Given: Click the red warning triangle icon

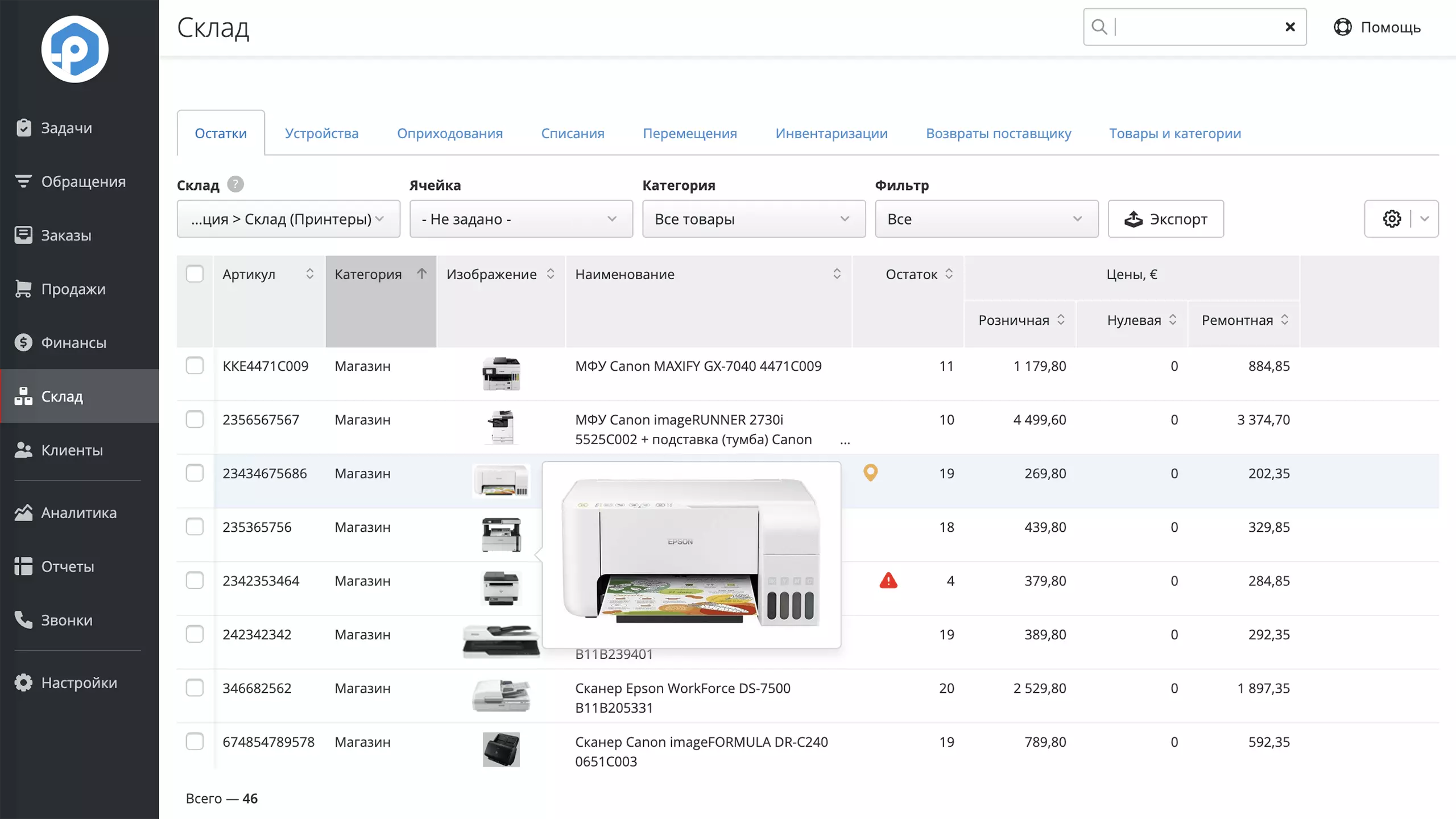Looking at the screenshot, I should click(x=888, y=581).
